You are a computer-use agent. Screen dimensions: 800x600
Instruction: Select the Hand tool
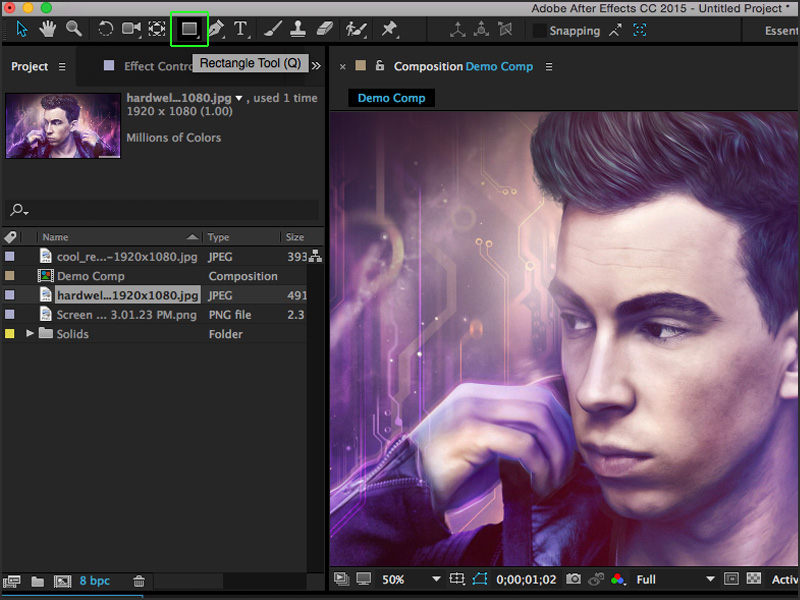pos(47,29)
